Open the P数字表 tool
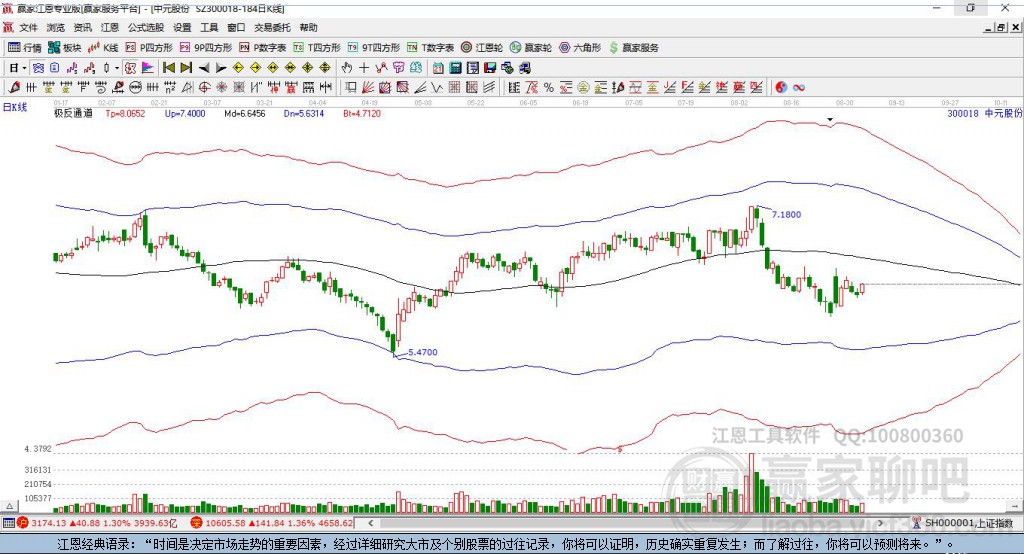The image size is (1024, 554). (262, 48)
